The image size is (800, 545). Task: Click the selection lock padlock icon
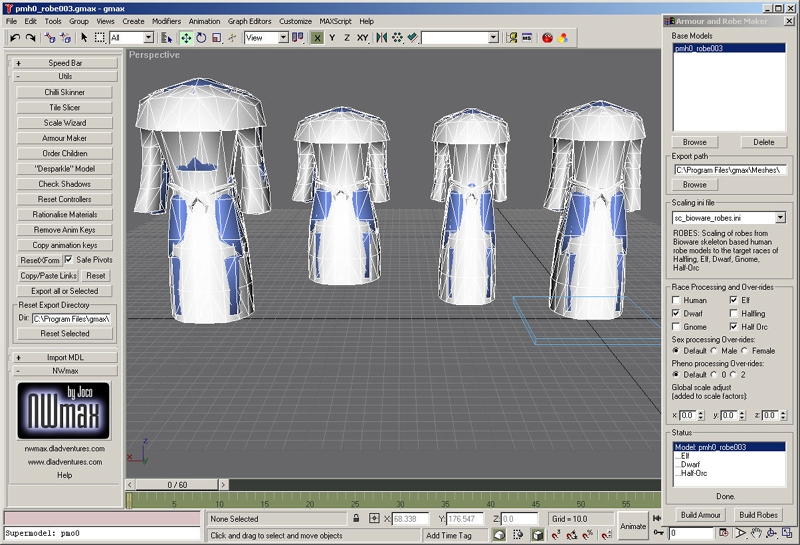(356, 519)
